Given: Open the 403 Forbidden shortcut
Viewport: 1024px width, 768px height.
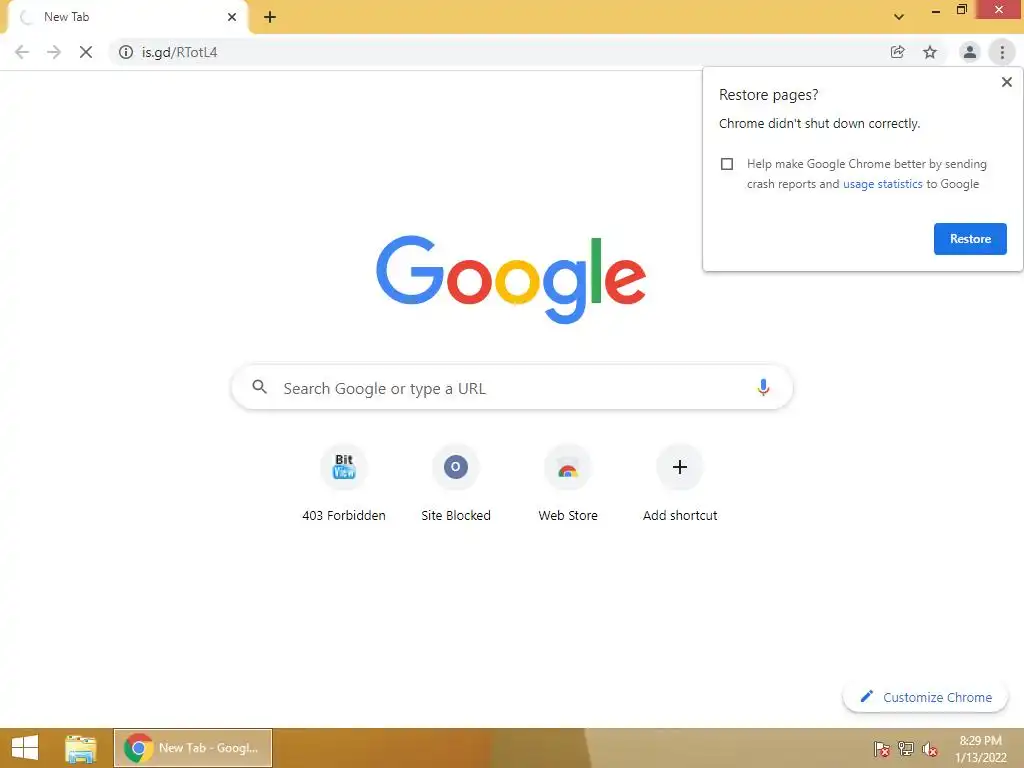Looking at the screenshot, I should click(x=344, y=483).
